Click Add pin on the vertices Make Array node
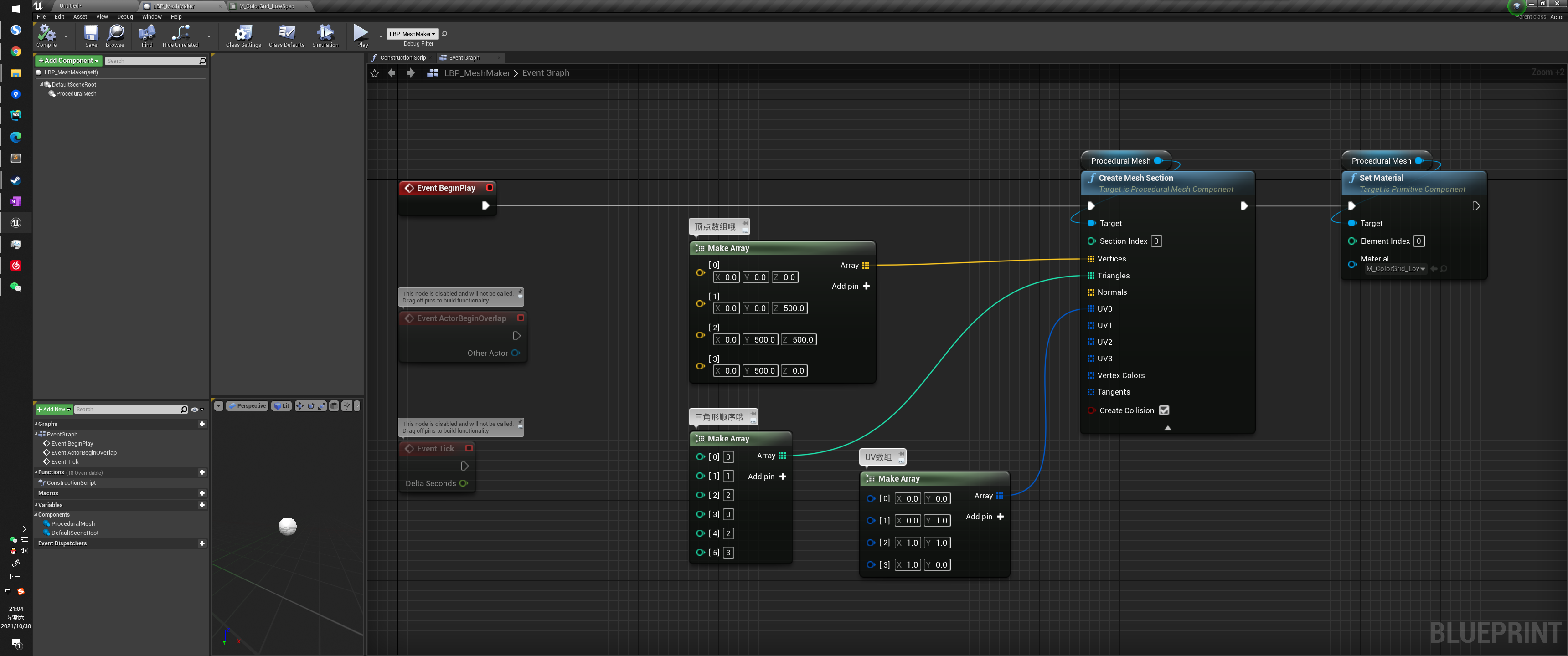1568x656 pixels. pos(851,286)
